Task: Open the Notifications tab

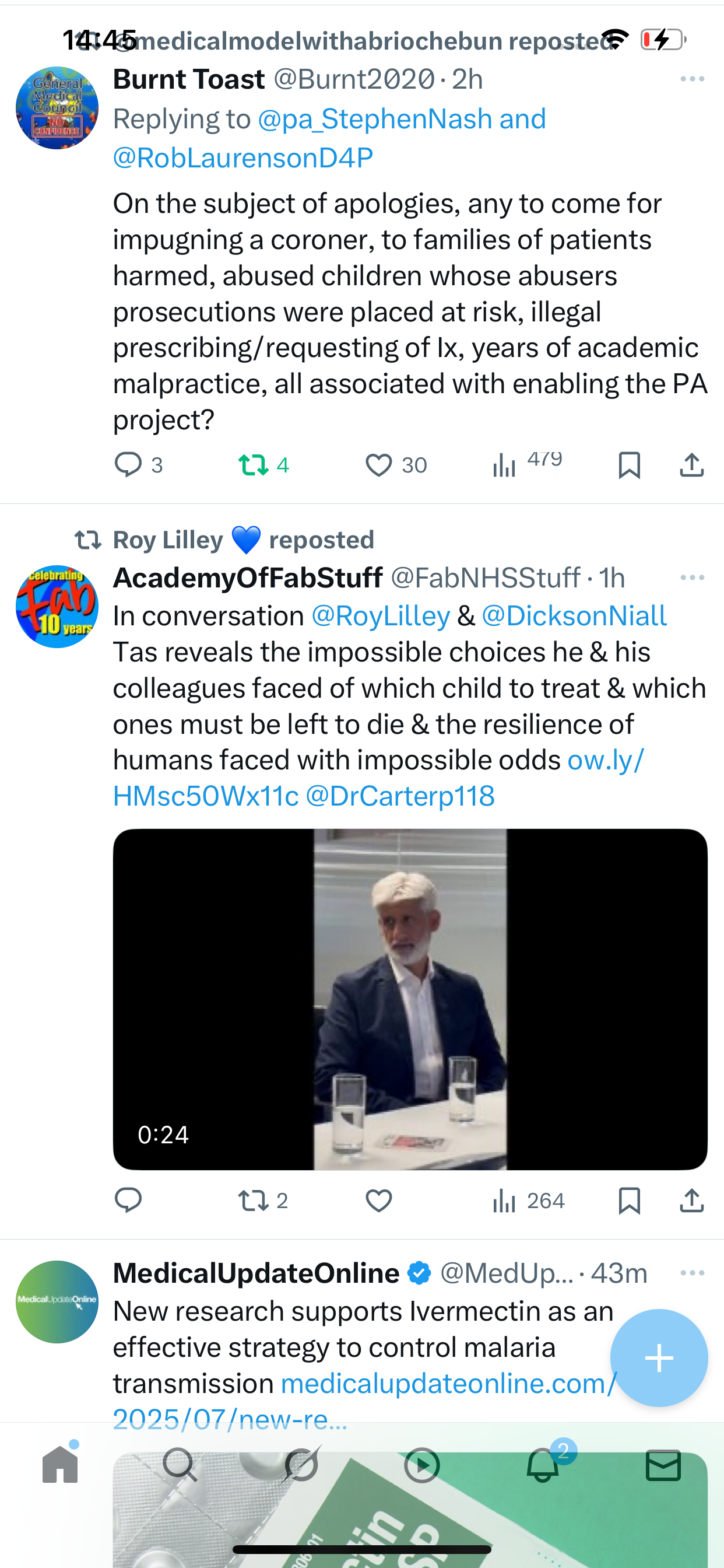Action: tap(543, 1465)
